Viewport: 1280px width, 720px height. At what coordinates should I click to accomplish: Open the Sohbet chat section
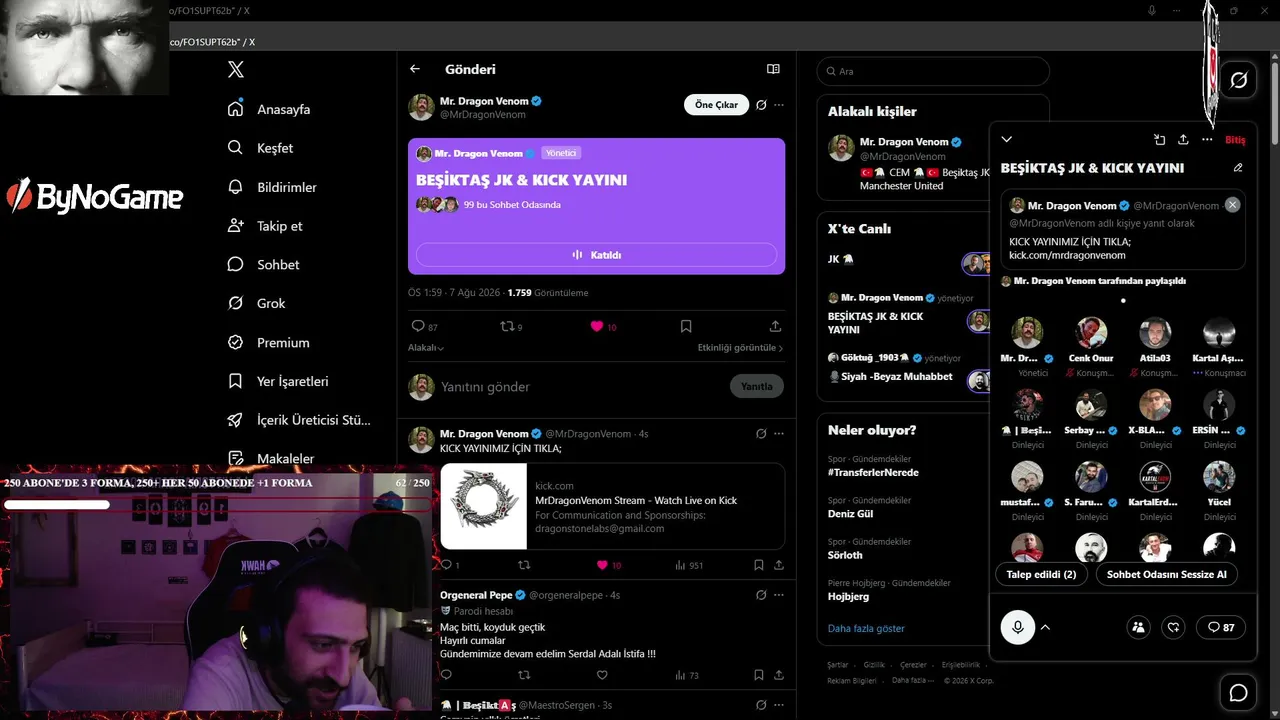pos(263,265)
